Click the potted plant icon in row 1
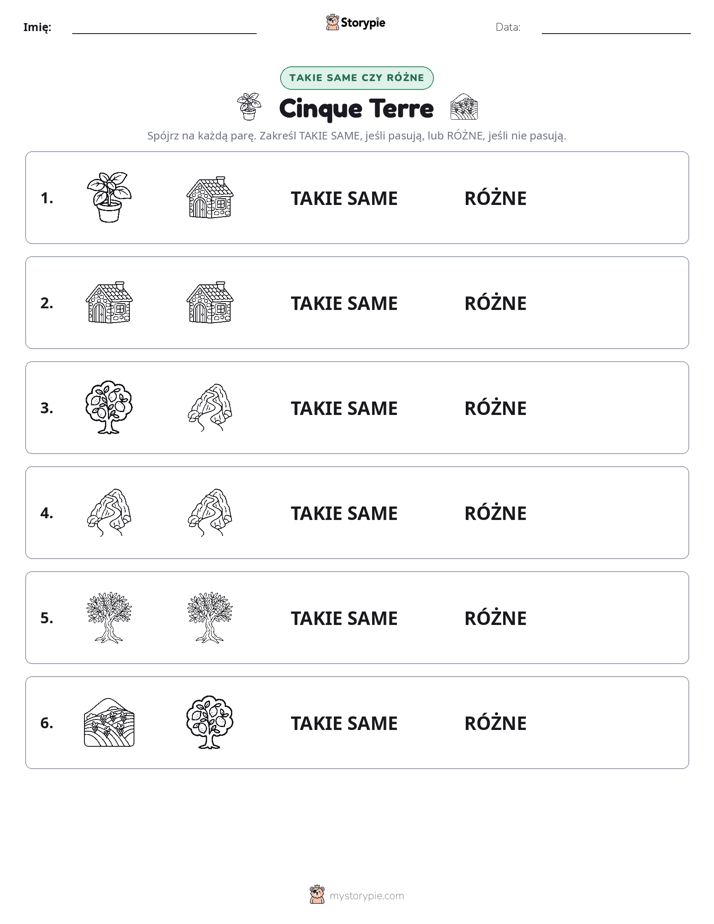The height and width of the screenshot is (924, 714). pyautogui.click(x=109, y=197)
